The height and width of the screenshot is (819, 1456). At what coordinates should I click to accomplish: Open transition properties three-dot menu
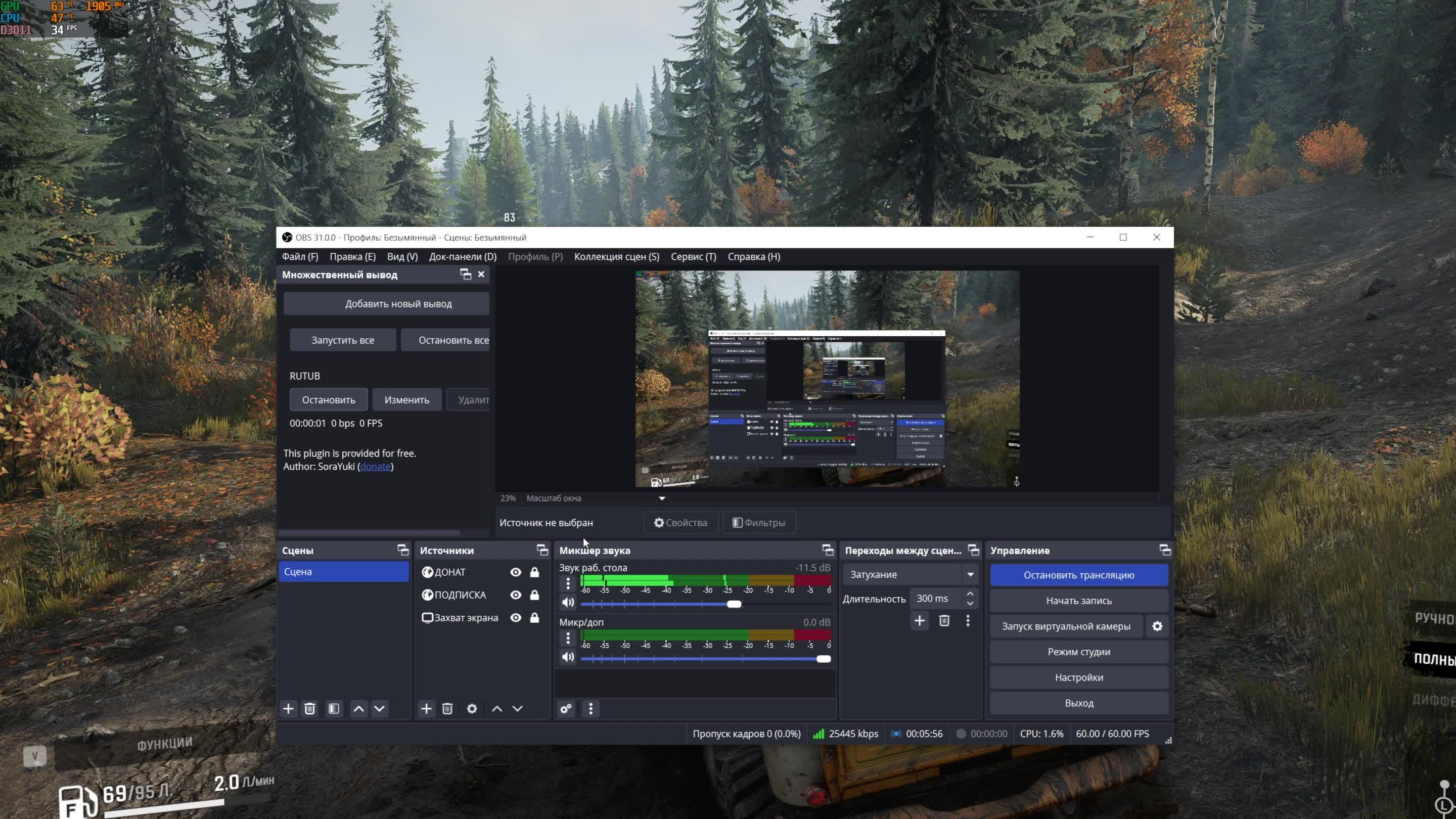tap(968, 621)
